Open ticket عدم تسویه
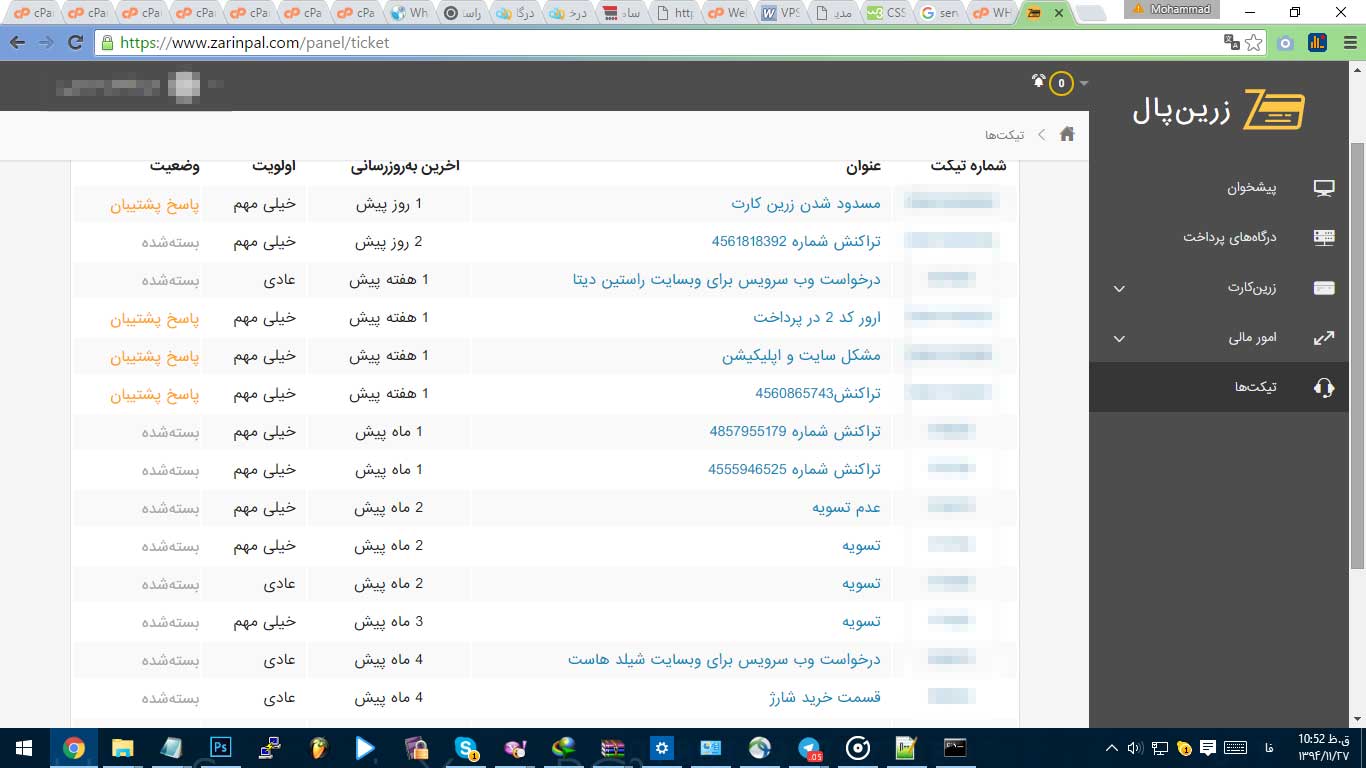 click(x=847, y=507)
